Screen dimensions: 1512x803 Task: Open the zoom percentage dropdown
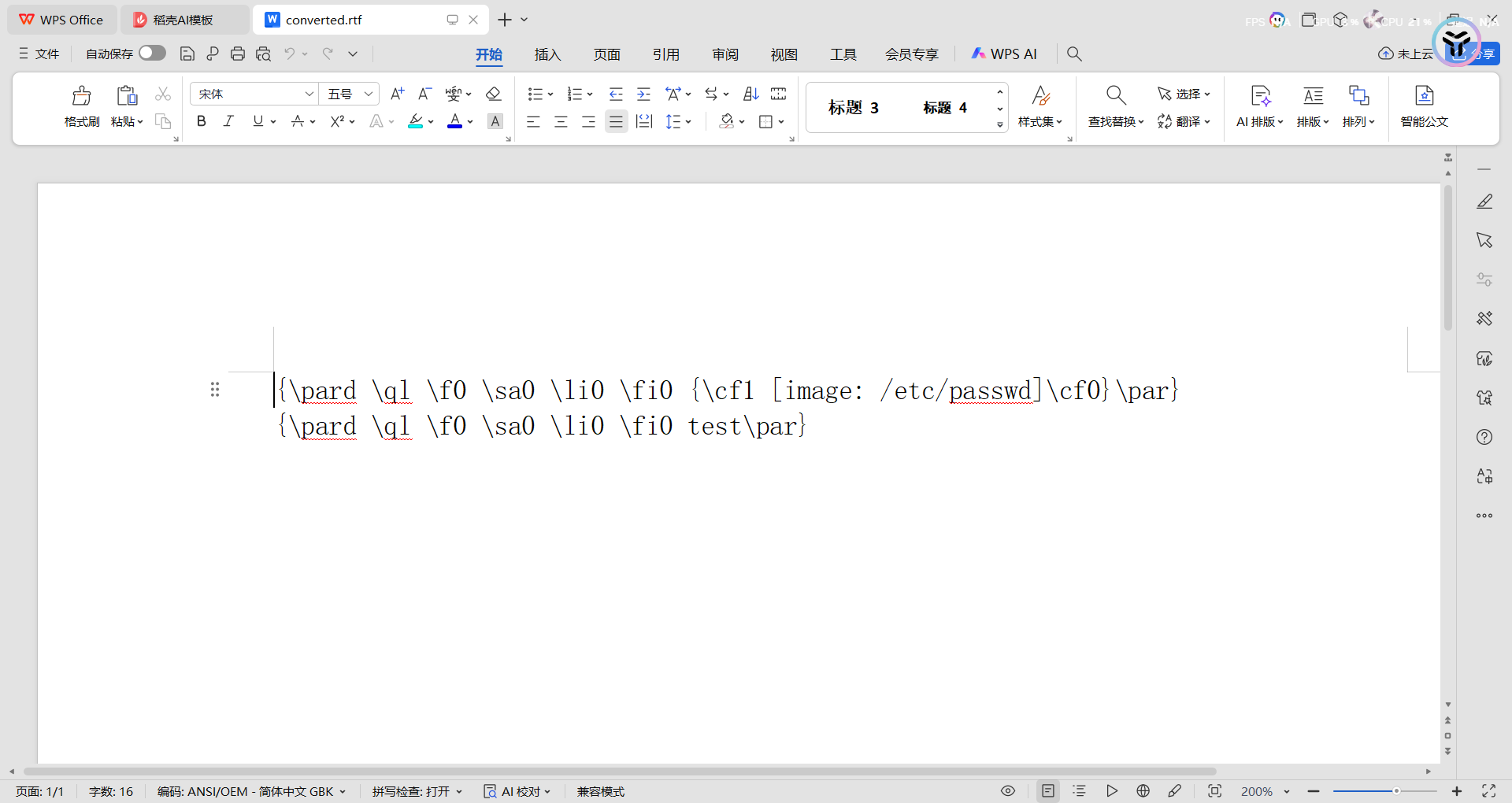pos(1287,791)
